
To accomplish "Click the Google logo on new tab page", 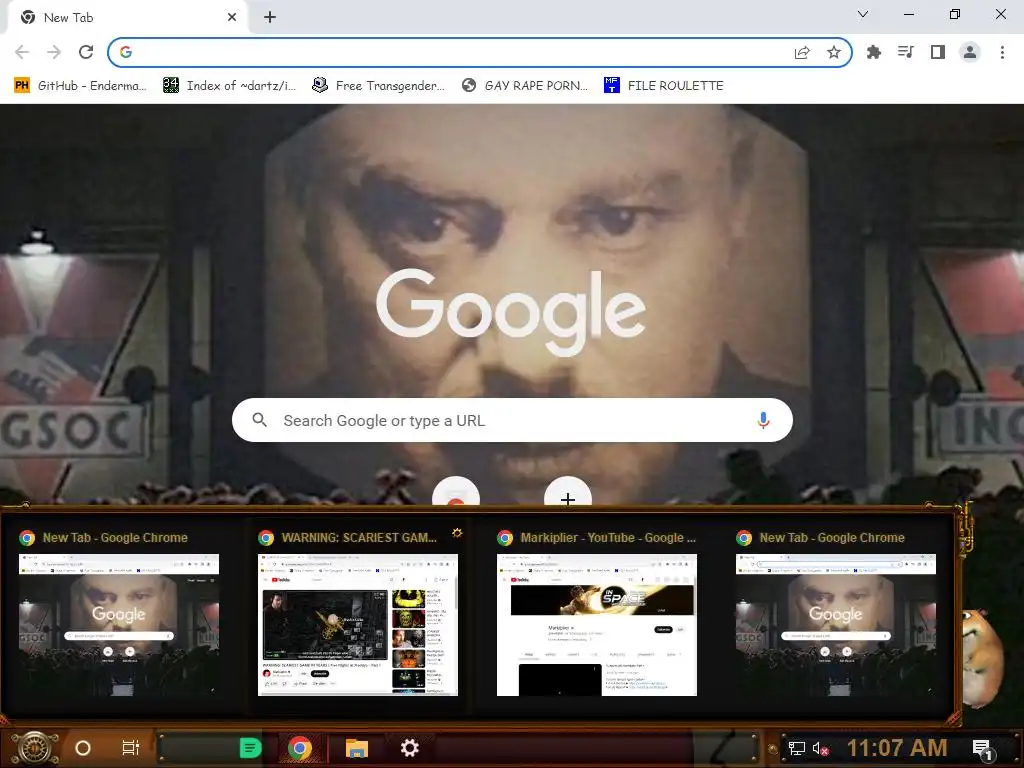I will 511,312.
